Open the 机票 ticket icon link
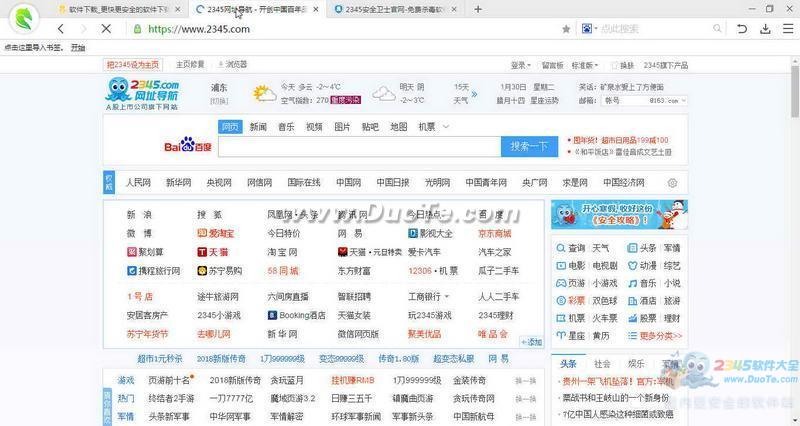Viewport: 800px width, 426px height. (x=561, y=318)
